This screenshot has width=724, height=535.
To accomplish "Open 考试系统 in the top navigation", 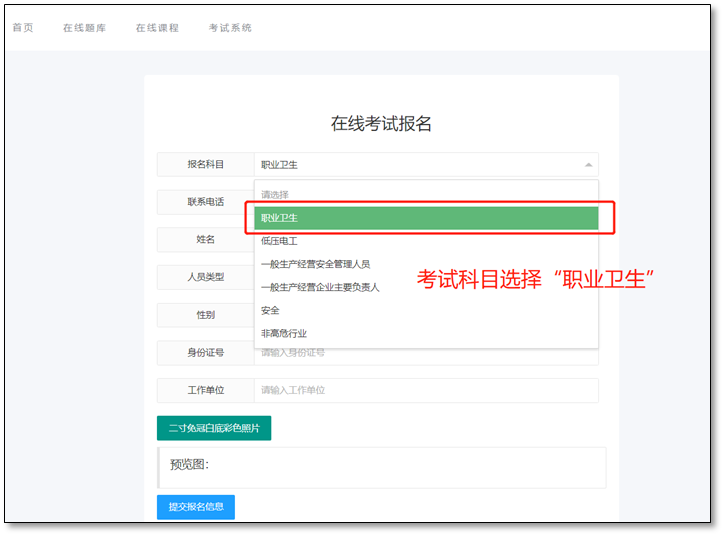I will tap(230, 28).
